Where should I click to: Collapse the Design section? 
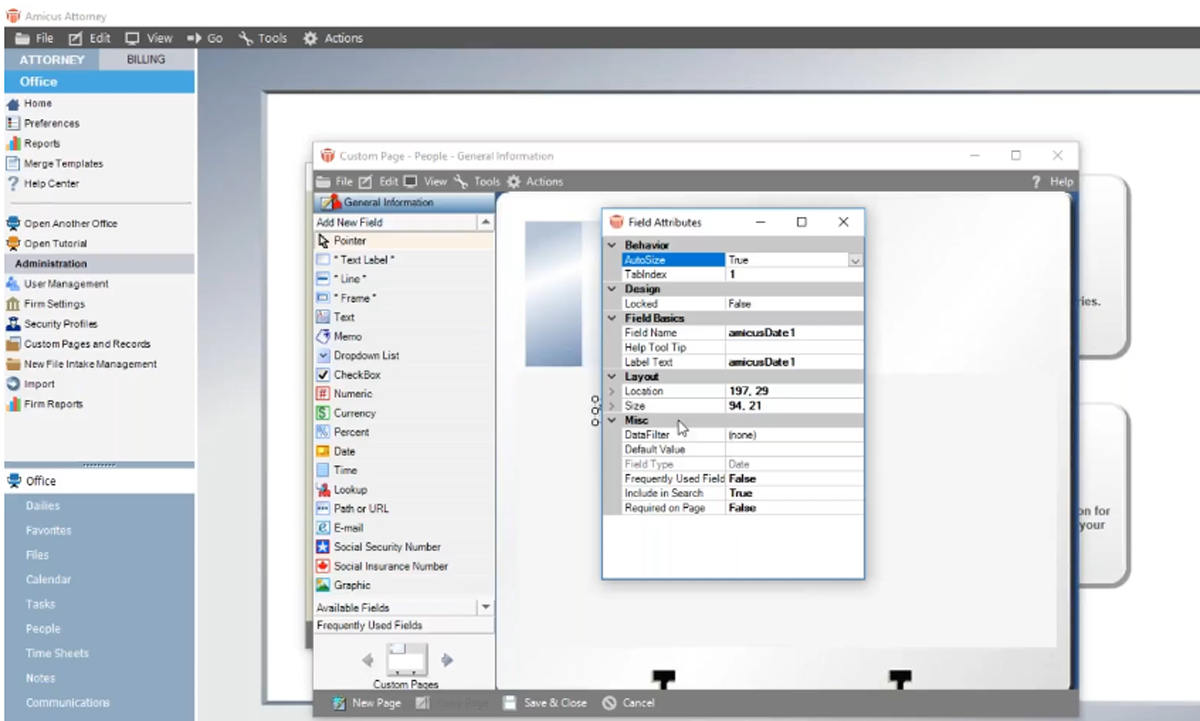click(x=612, y=289)
